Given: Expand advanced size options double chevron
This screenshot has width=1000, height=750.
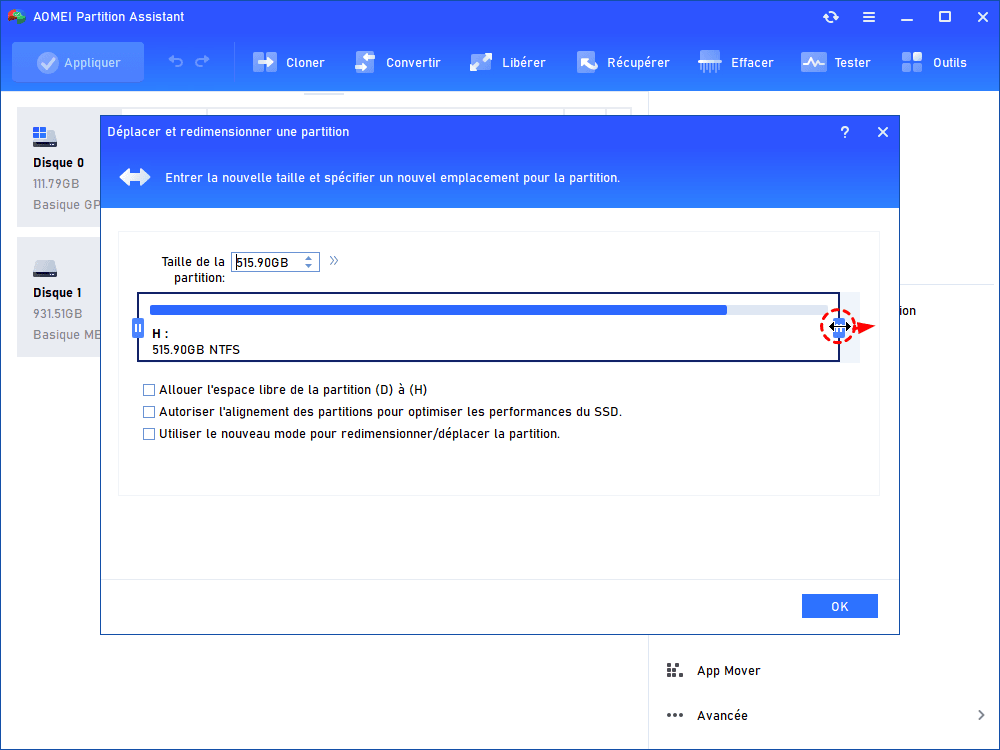Looking at the screenshot, I should (334, 260).
